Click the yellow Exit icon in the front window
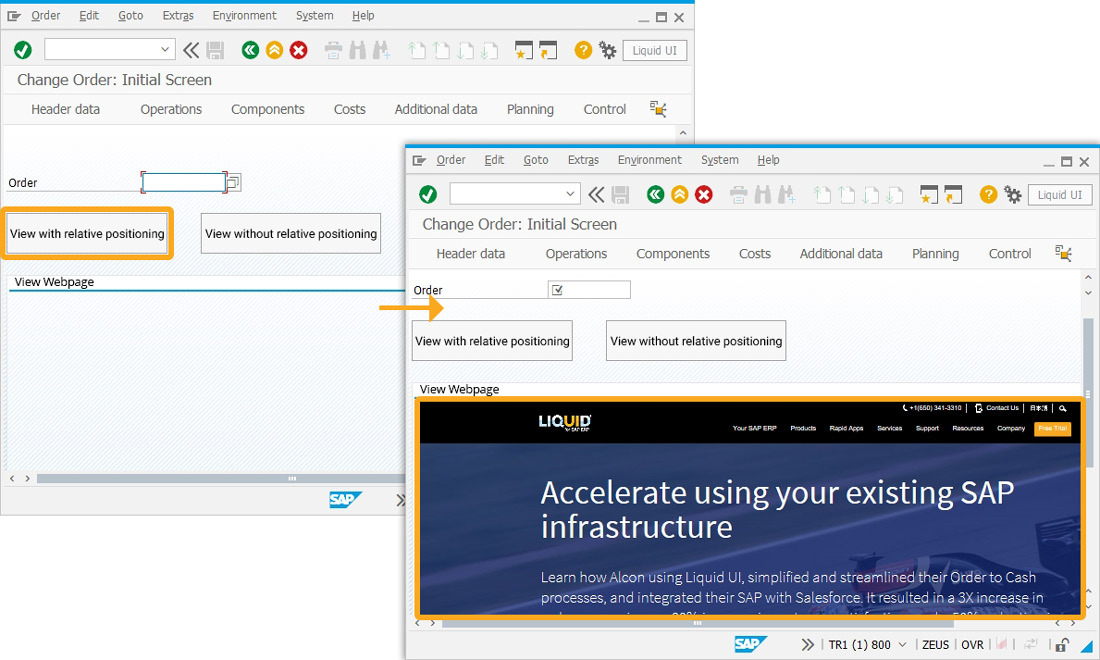 (679, 194)
